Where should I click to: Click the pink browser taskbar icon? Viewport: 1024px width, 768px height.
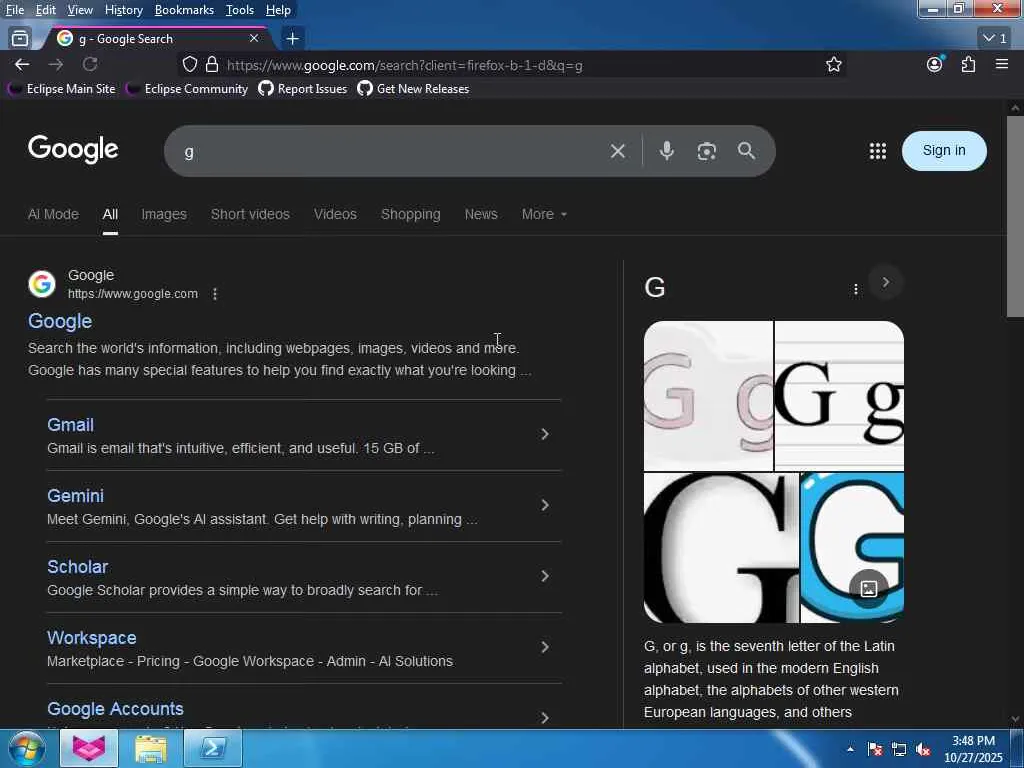pyautogui.click(x=89, y=748)
